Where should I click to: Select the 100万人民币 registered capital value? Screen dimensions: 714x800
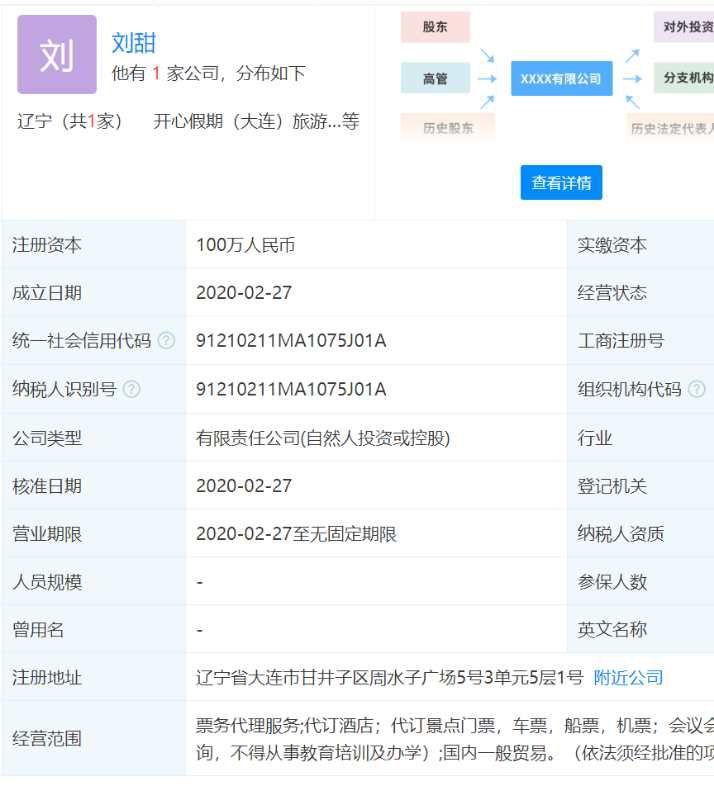pyautogui.click(x=245, y=245)
